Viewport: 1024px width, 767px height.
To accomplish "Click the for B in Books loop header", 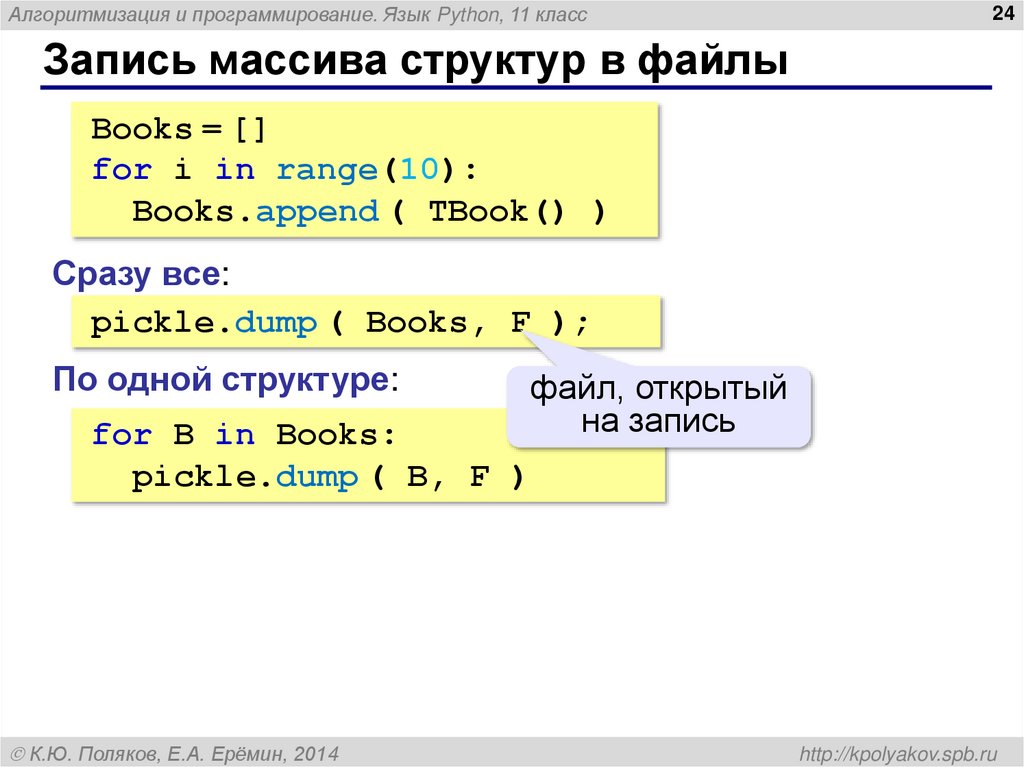I will point(243,434).
